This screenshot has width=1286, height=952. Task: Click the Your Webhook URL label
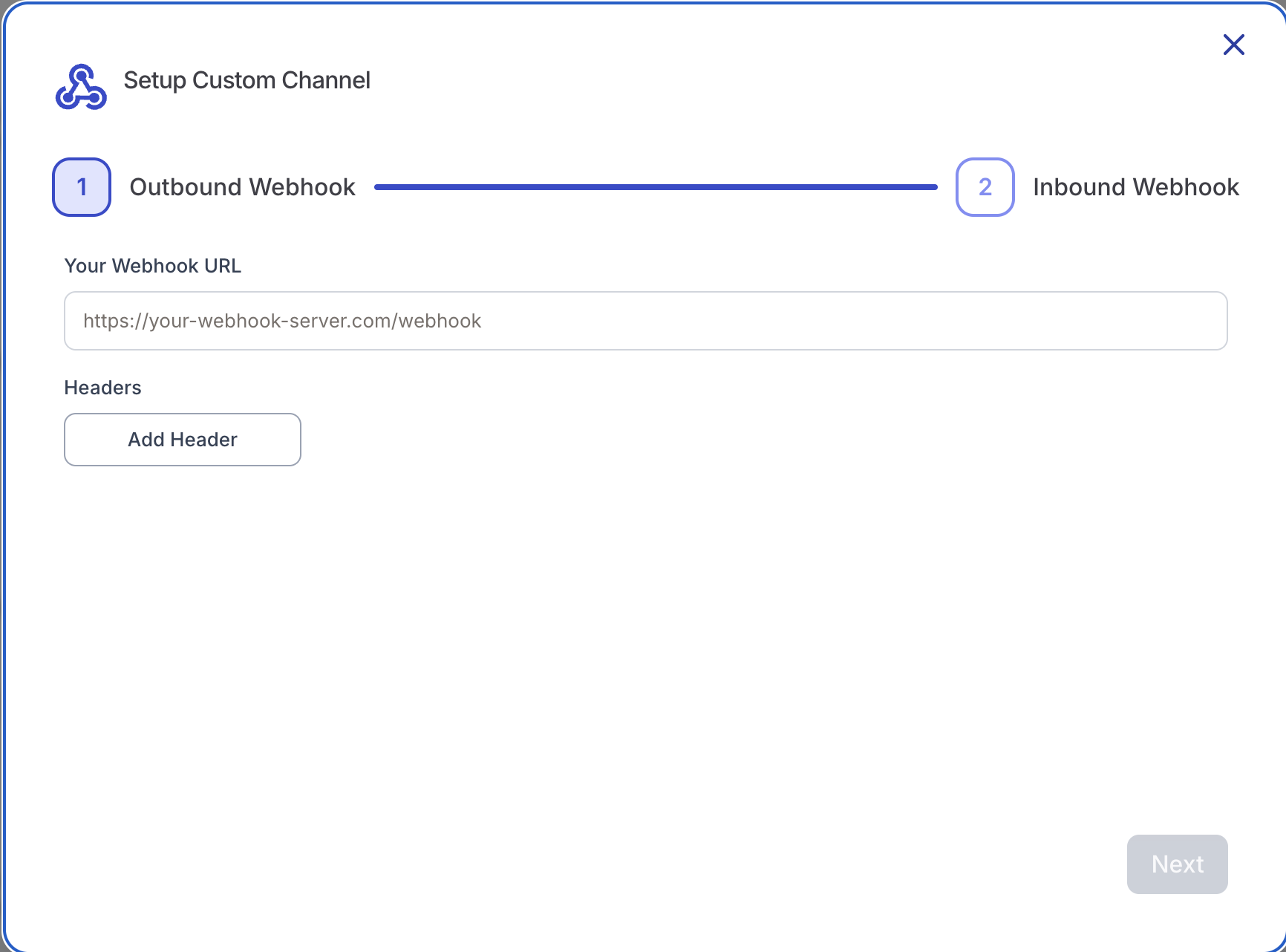[x=153, y=266]
